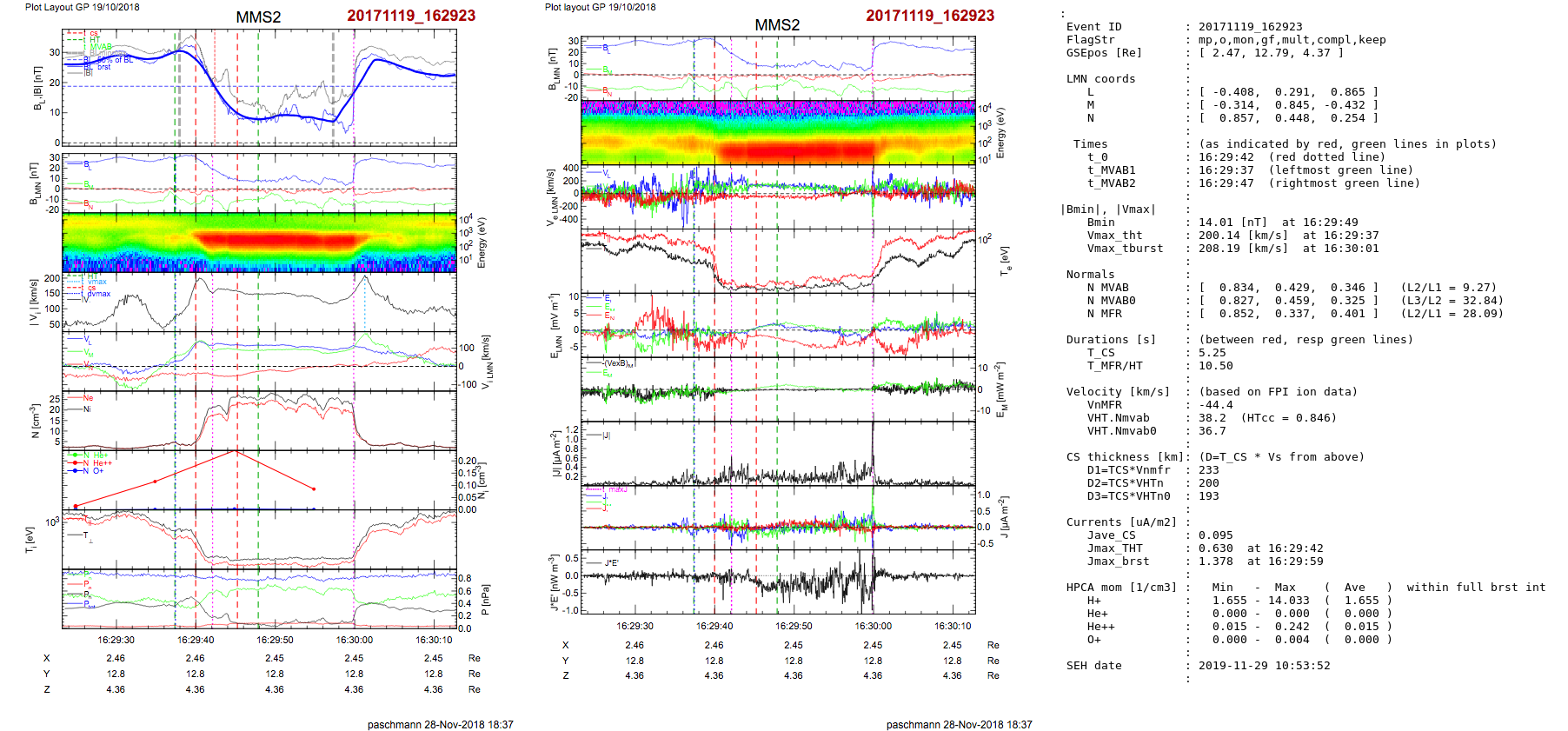Click the |J| current density panel in right plot
The image size is (1568, 731).
(778, 453)
